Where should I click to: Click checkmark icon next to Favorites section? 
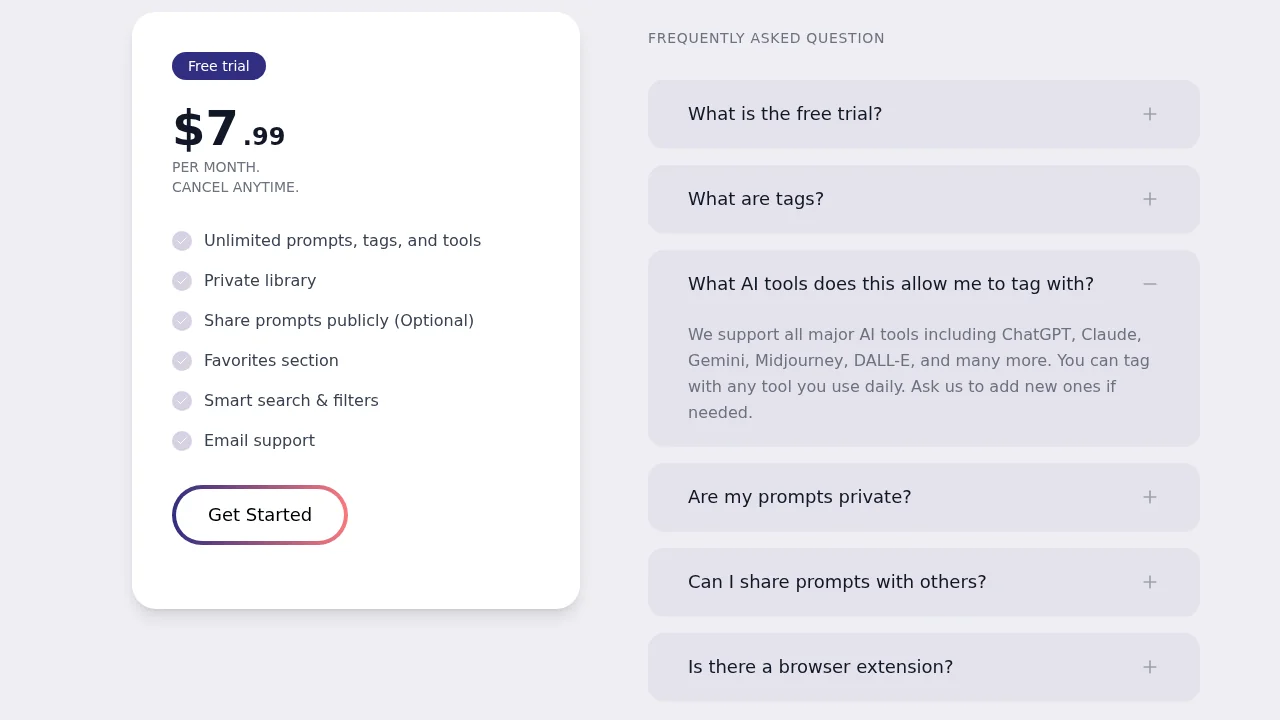182,361
